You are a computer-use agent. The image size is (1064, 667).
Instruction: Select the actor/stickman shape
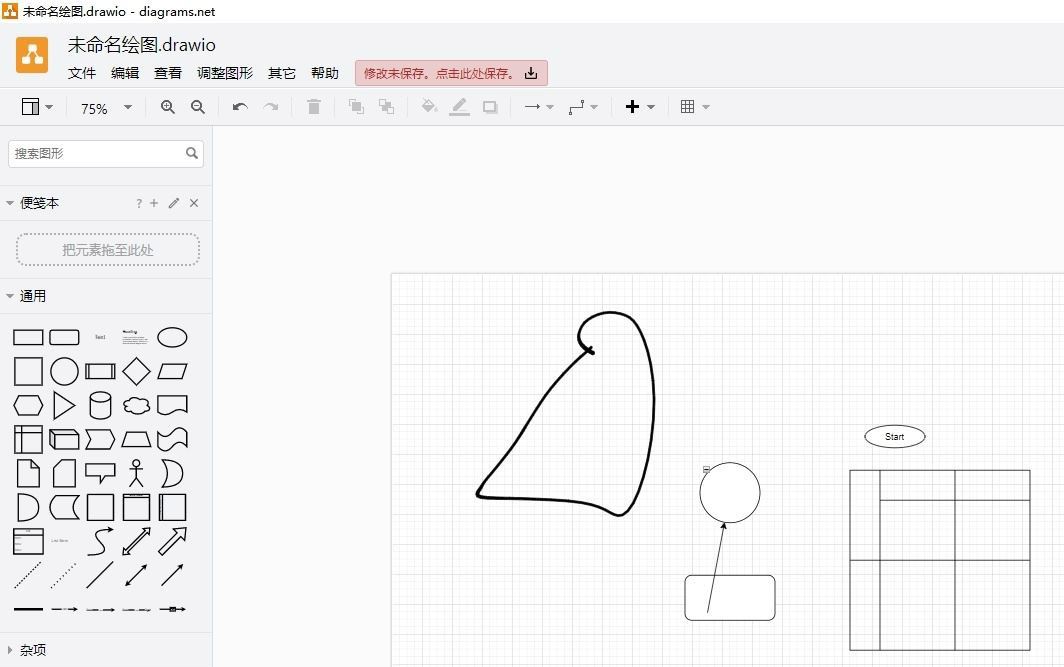click(136, 473)
